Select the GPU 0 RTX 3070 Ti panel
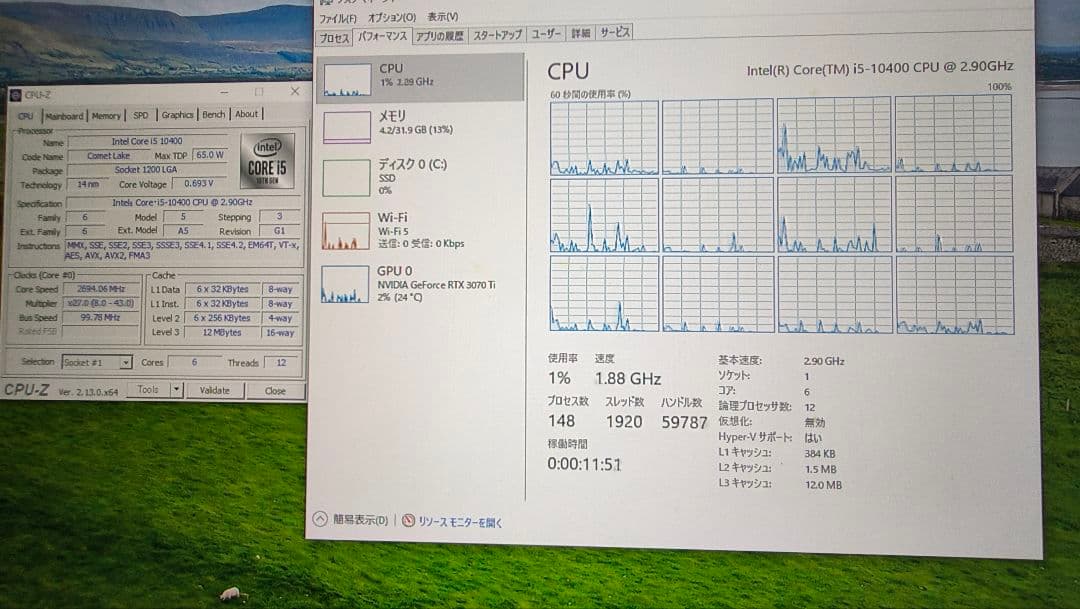1080x609 pixels. 420,285
